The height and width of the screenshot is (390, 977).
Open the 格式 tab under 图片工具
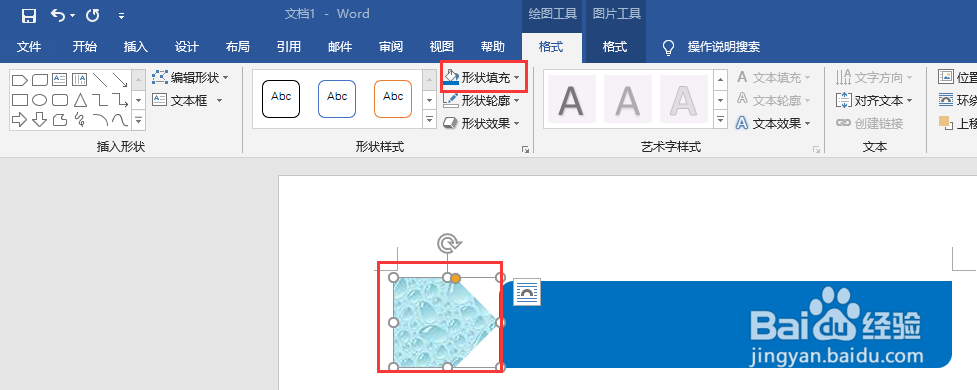pyautogui.click(x=615, y=47)
